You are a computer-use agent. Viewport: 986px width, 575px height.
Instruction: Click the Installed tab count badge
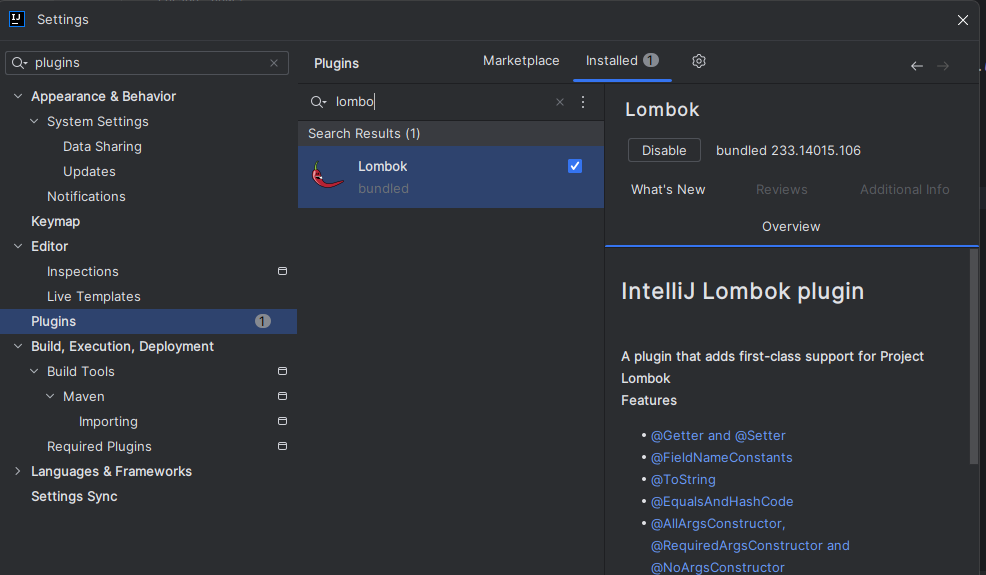pos(651,60)
